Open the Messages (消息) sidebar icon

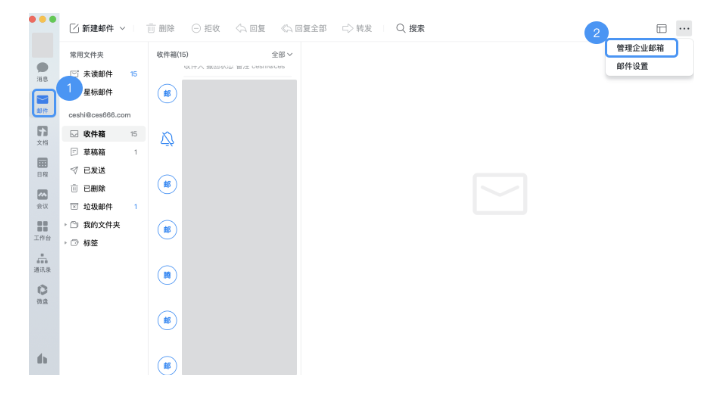tap(42, 71)
